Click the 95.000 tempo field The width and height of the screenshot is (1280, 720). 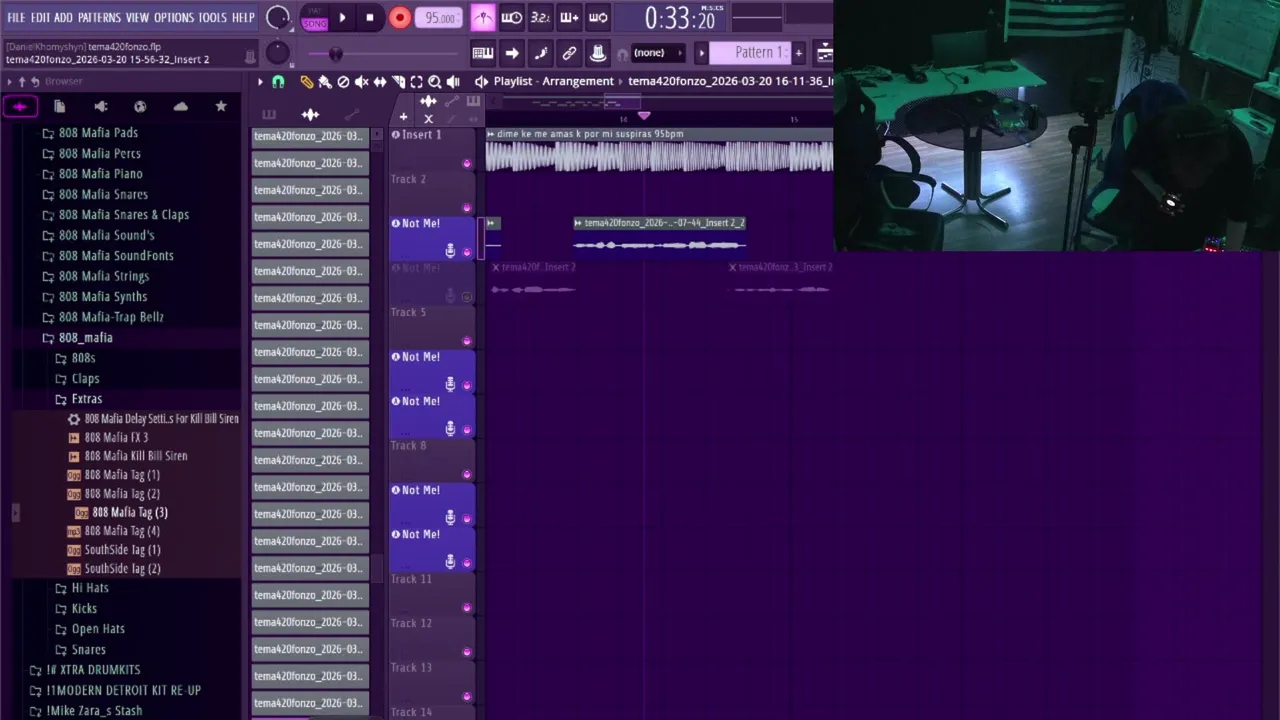point(440,18)
